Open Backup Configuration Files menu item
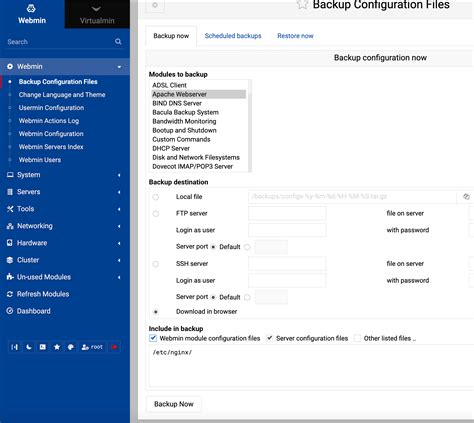 coord(58,82)
